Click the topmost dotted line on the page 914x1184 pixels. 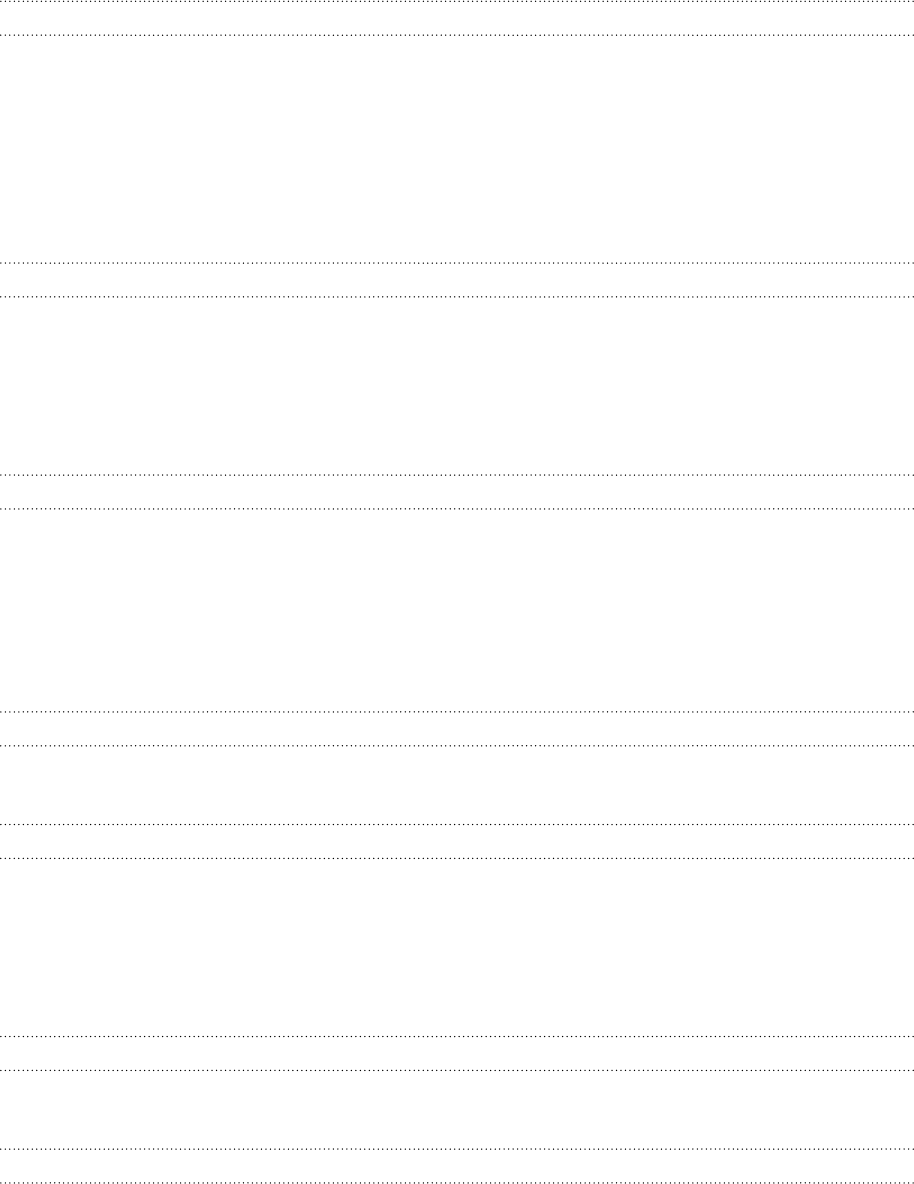point(457,2)
